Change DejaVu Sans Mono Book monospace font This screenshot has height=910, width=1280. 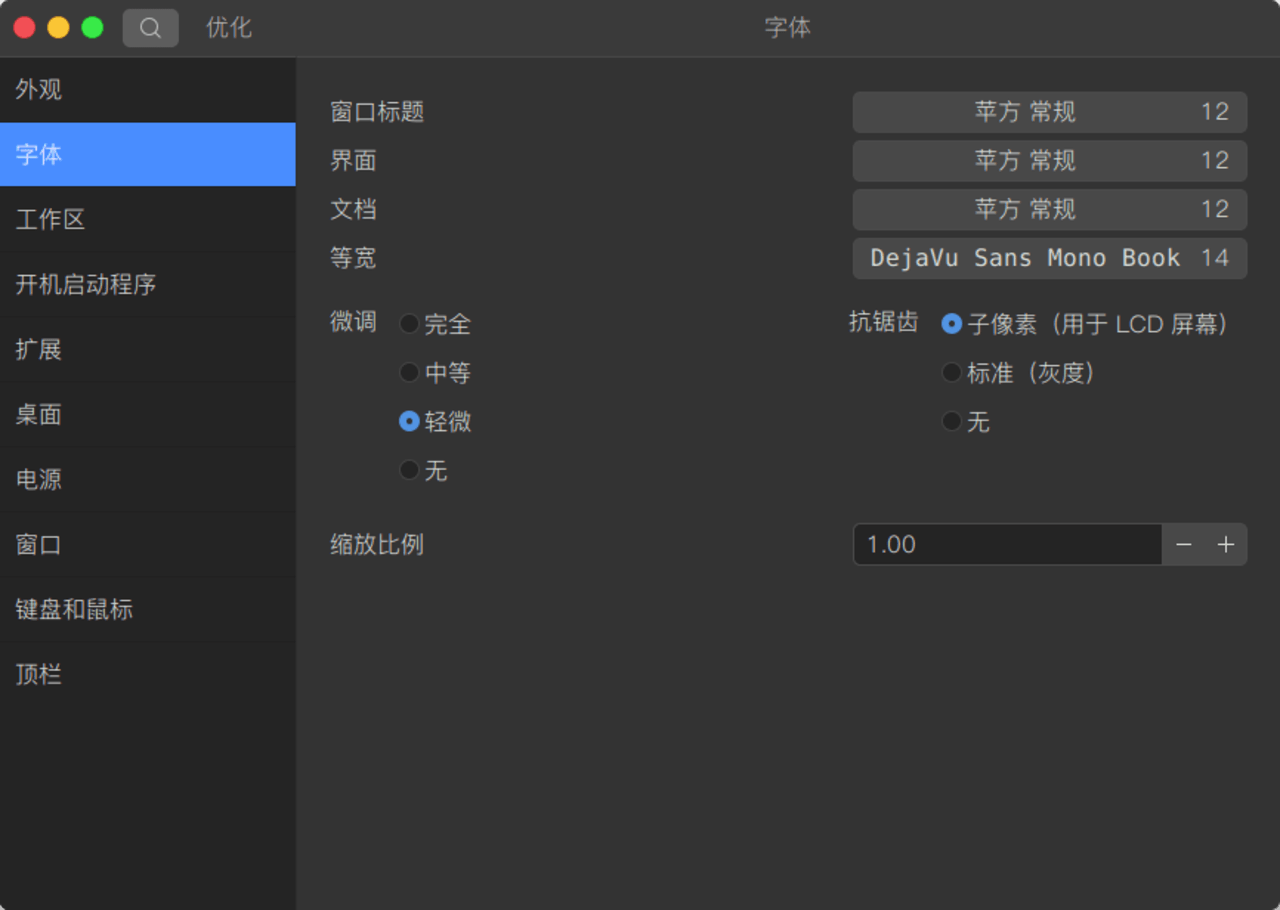point(1050,258)
